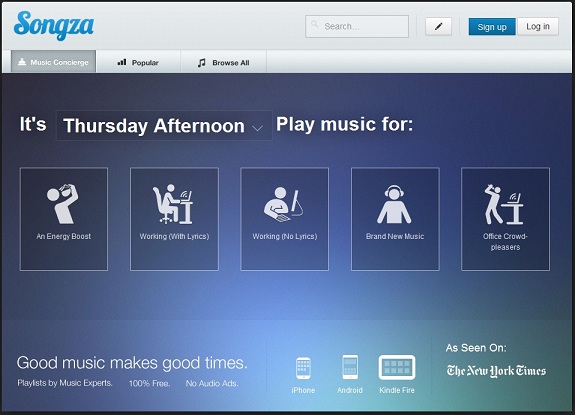Image resolution: width=575 pixels, height=415 pixels.
Task: Switch to the Popular tab
Action: tap(138, 62)
